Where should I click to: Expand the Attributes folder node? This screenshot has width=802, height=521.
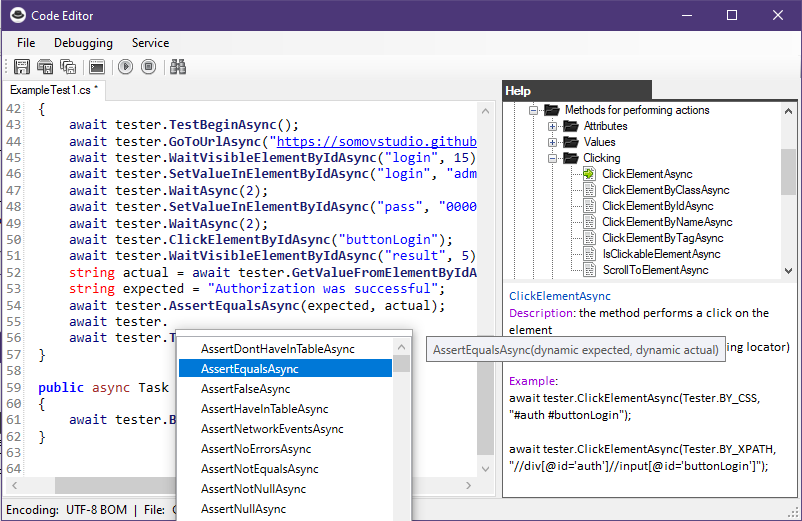552,126
